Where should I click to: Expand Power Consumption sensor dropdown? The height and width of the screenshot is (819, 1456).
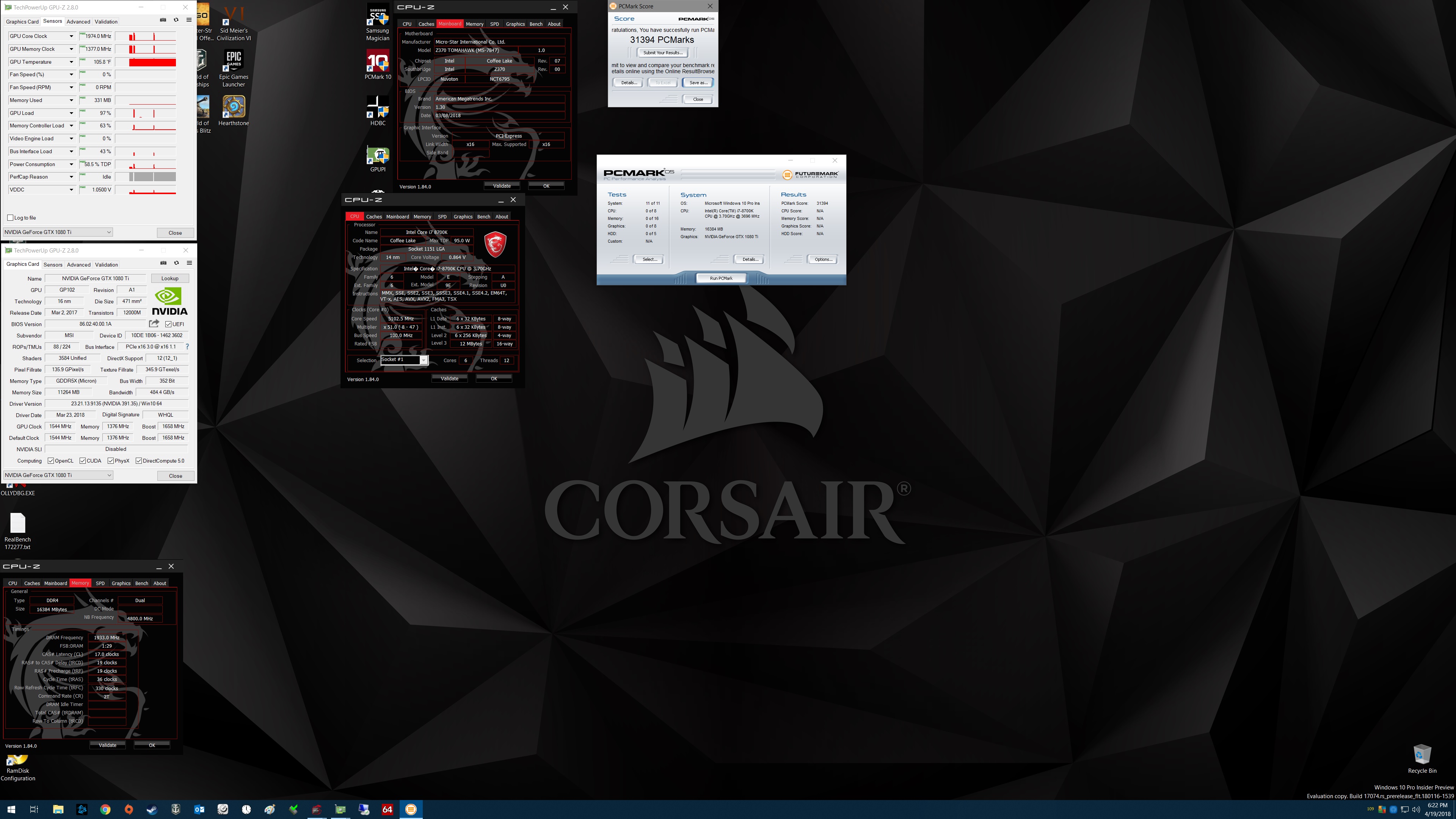click(71, 165)
